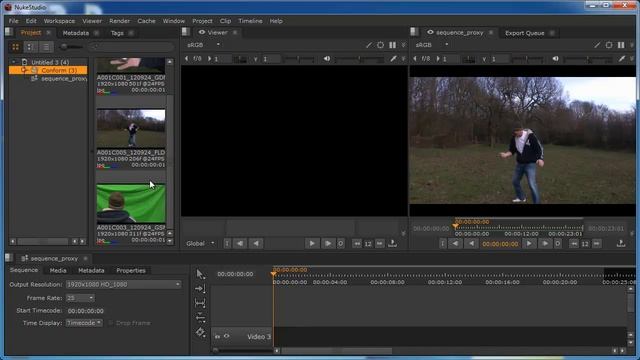The image size is (640, 360).
Task: Select sequence_proxy in the project tree
Action: pos(63,79)
